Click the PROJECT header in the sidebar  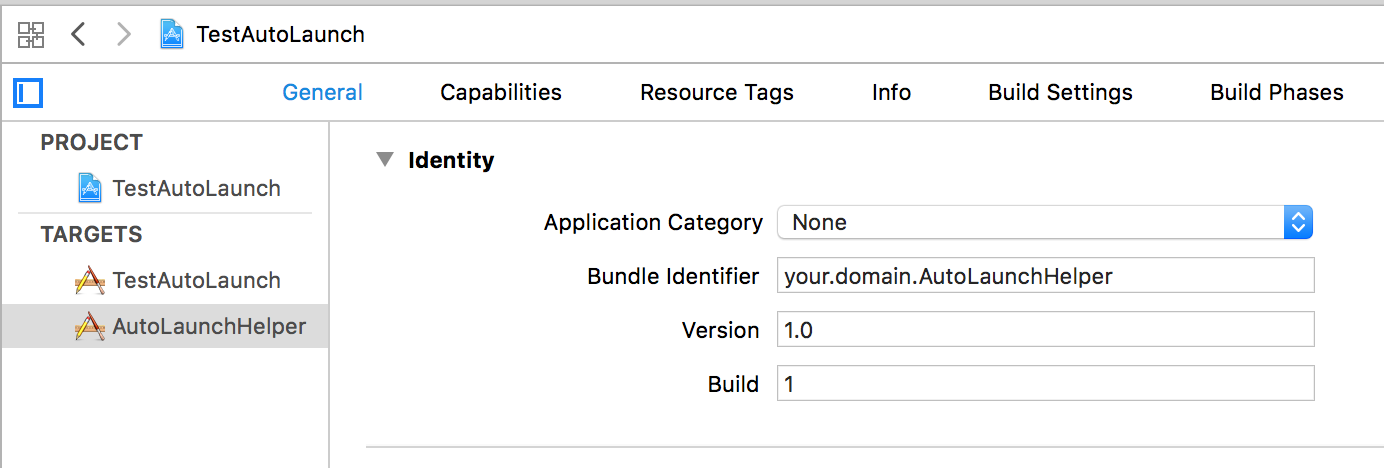click(91, 143)
